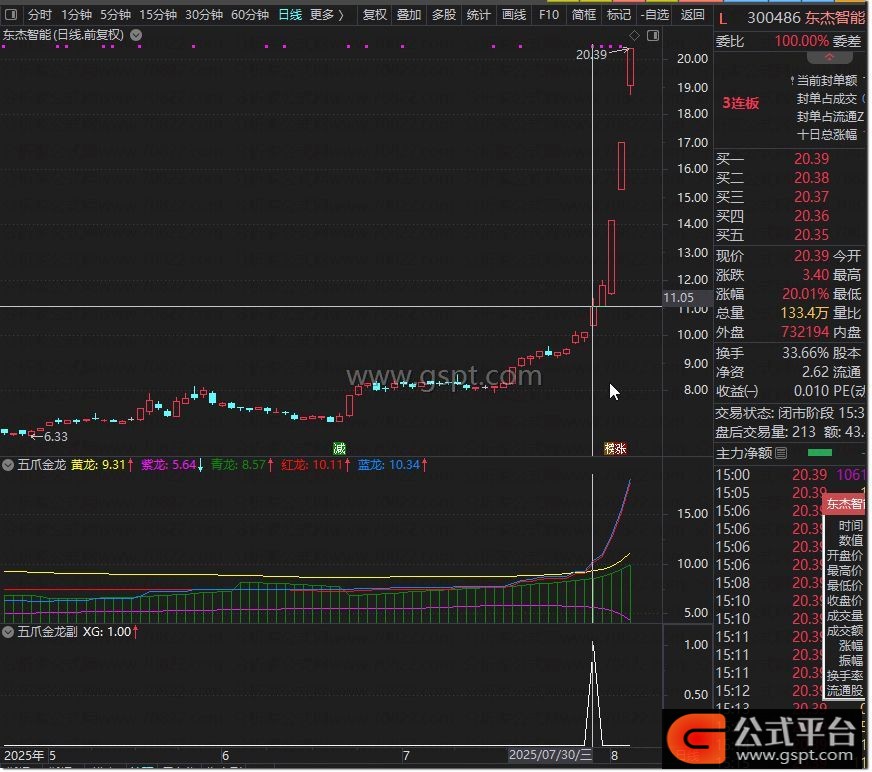Click the 买一 price 20.39
This screenshot has width=872, height=772.
coord(813,159)
